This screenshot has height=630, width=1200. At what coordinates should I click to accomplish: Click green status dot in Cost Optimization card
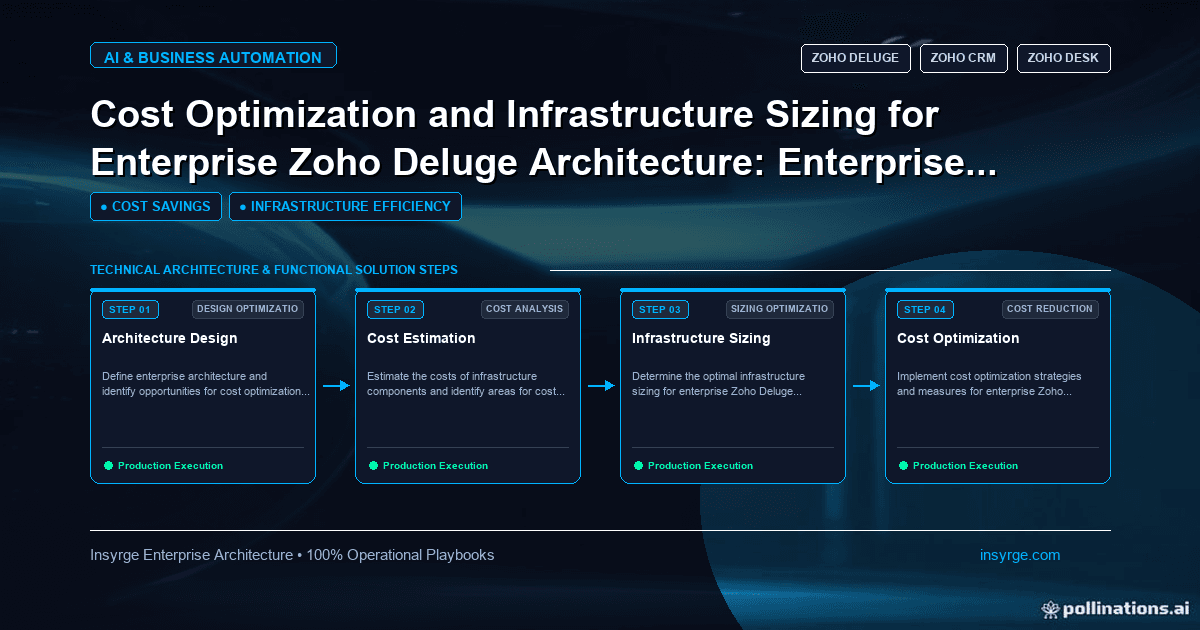[x=903, y=465]
